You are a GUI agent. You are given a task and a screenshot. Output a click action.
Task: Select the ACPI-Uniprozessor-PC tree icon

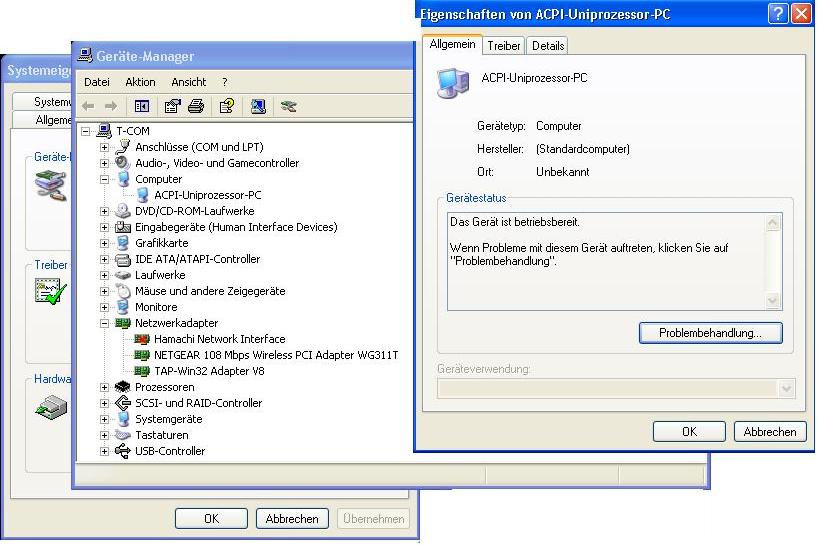142,195
